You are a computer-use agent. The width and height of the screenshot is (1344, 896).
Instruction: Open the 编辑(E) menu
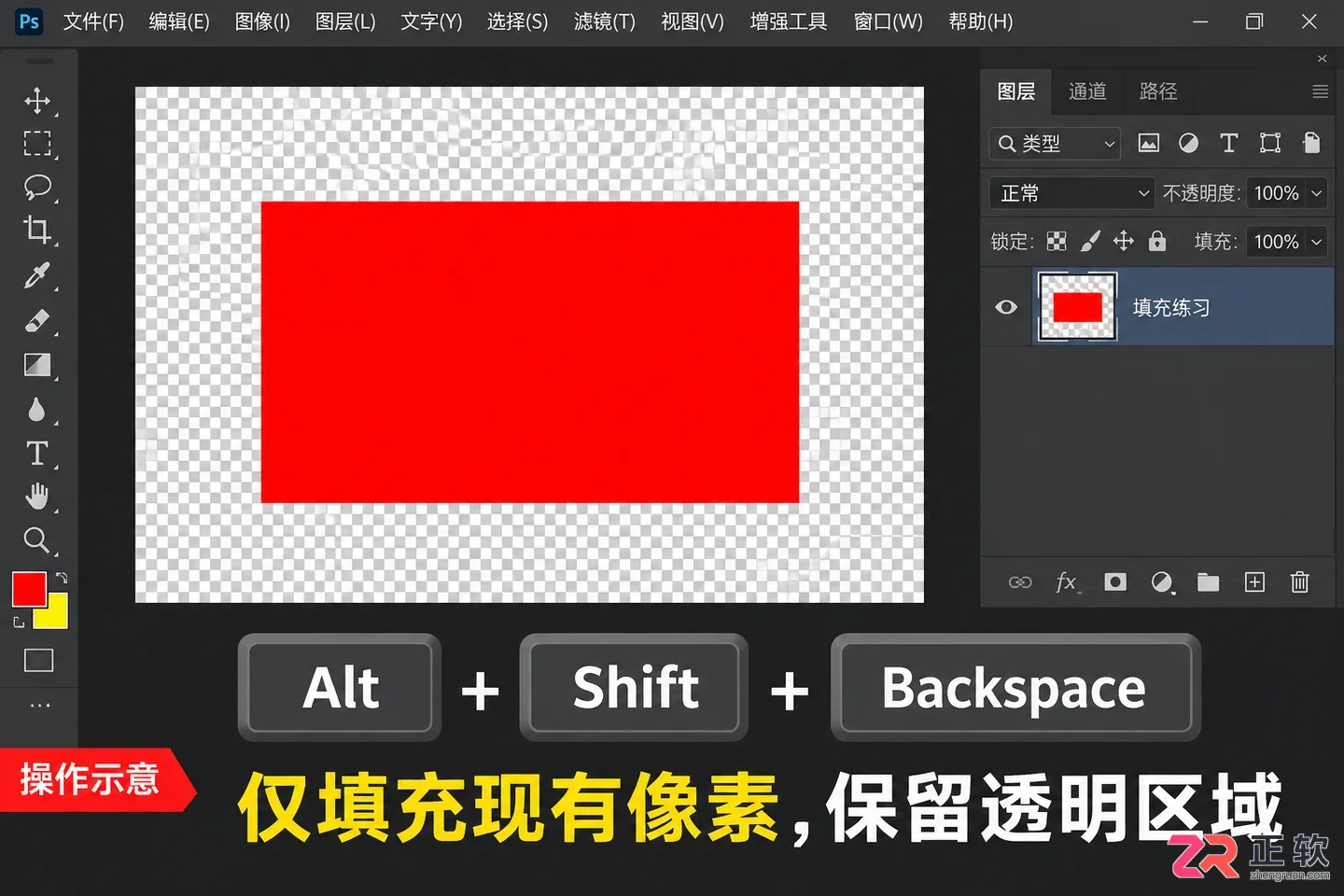pos(179,21)
